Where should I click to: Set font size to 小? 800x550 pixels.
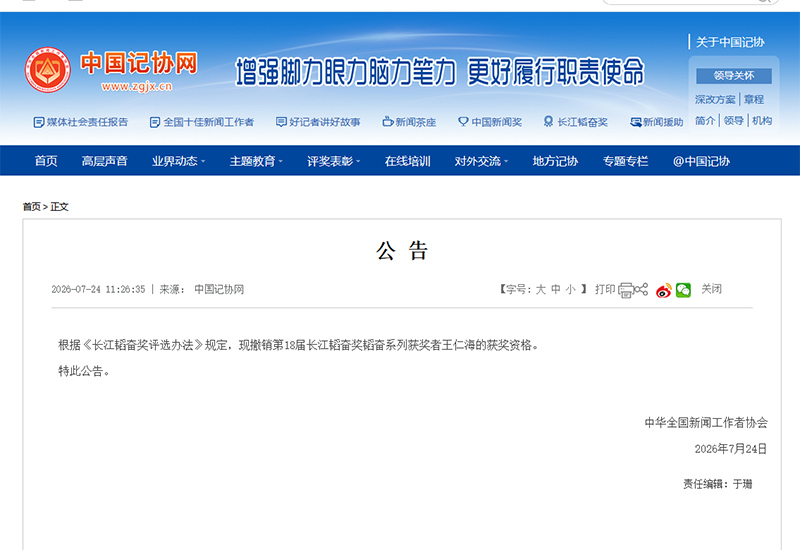click(x=570, y=289)
